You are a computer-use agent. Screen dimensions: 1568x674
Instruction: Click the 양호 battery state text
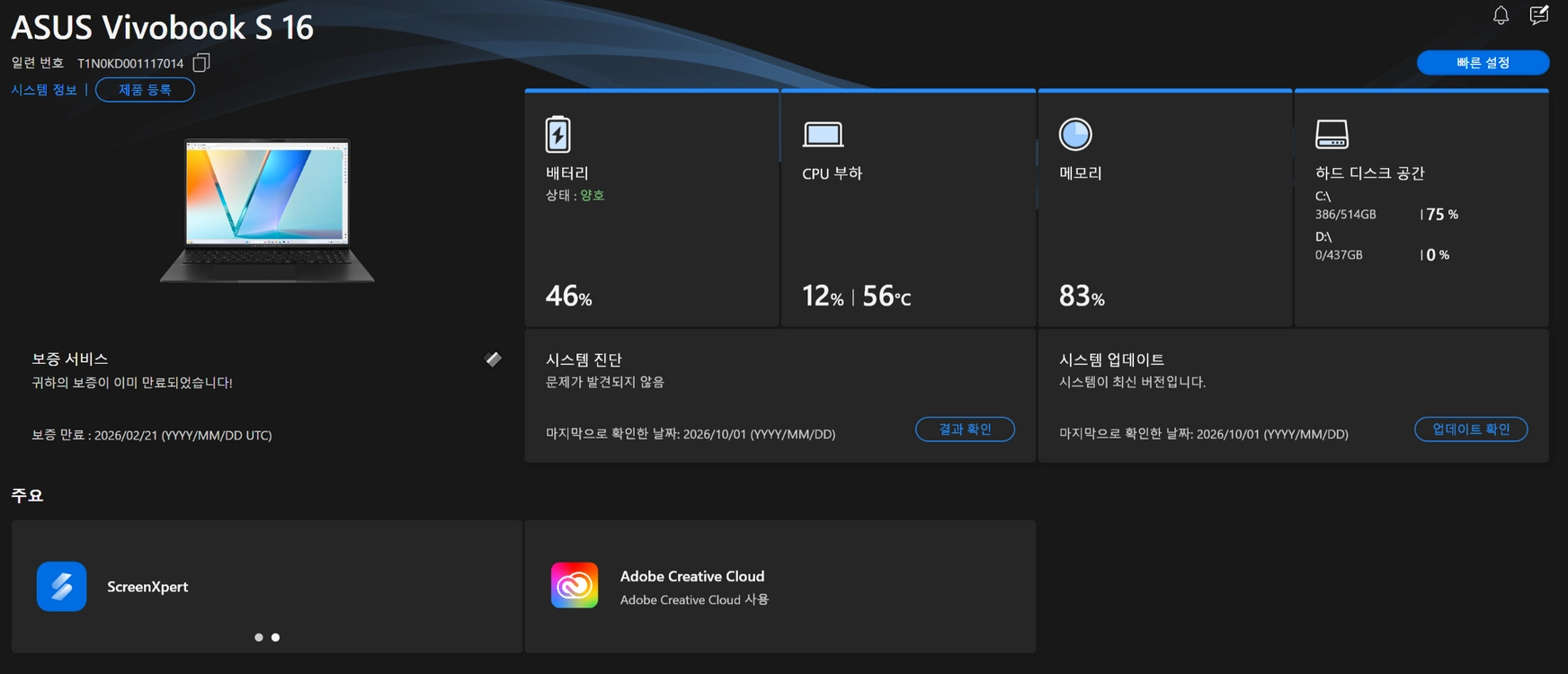[592, 195]
